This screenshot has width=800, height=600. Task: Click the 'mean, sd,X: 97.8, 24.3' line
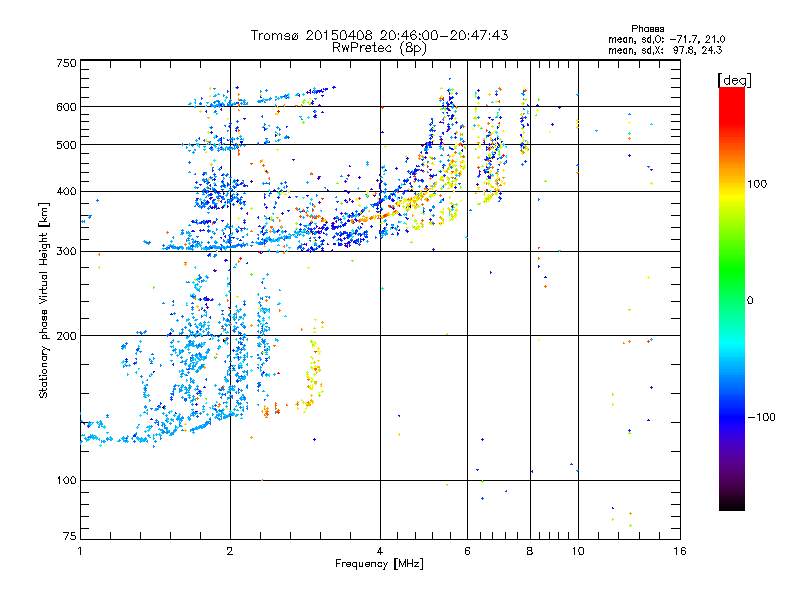[x=665, y=51]
